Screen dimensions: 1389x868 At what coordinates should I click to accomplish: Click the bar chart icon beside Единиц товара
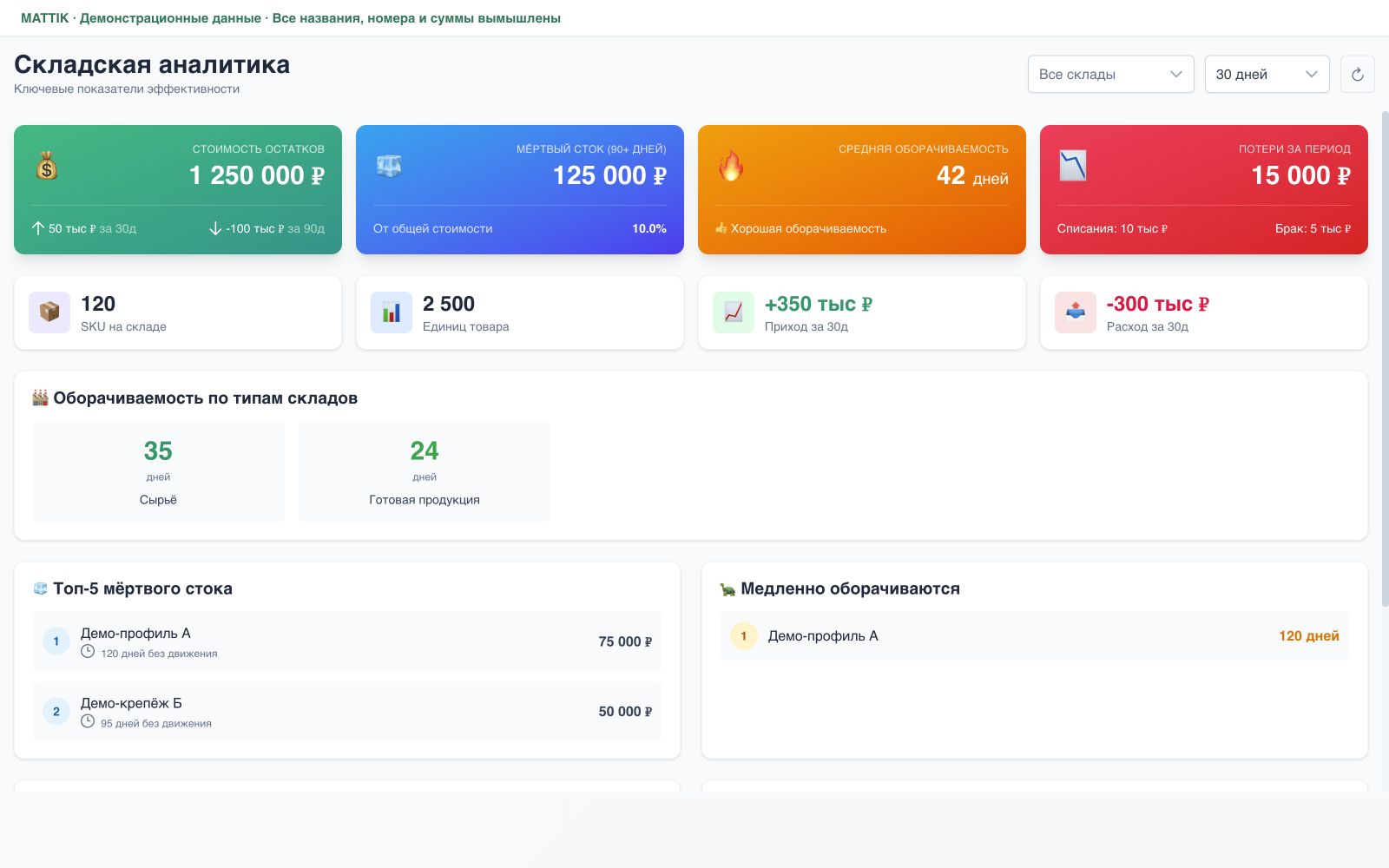coord(392,312)
